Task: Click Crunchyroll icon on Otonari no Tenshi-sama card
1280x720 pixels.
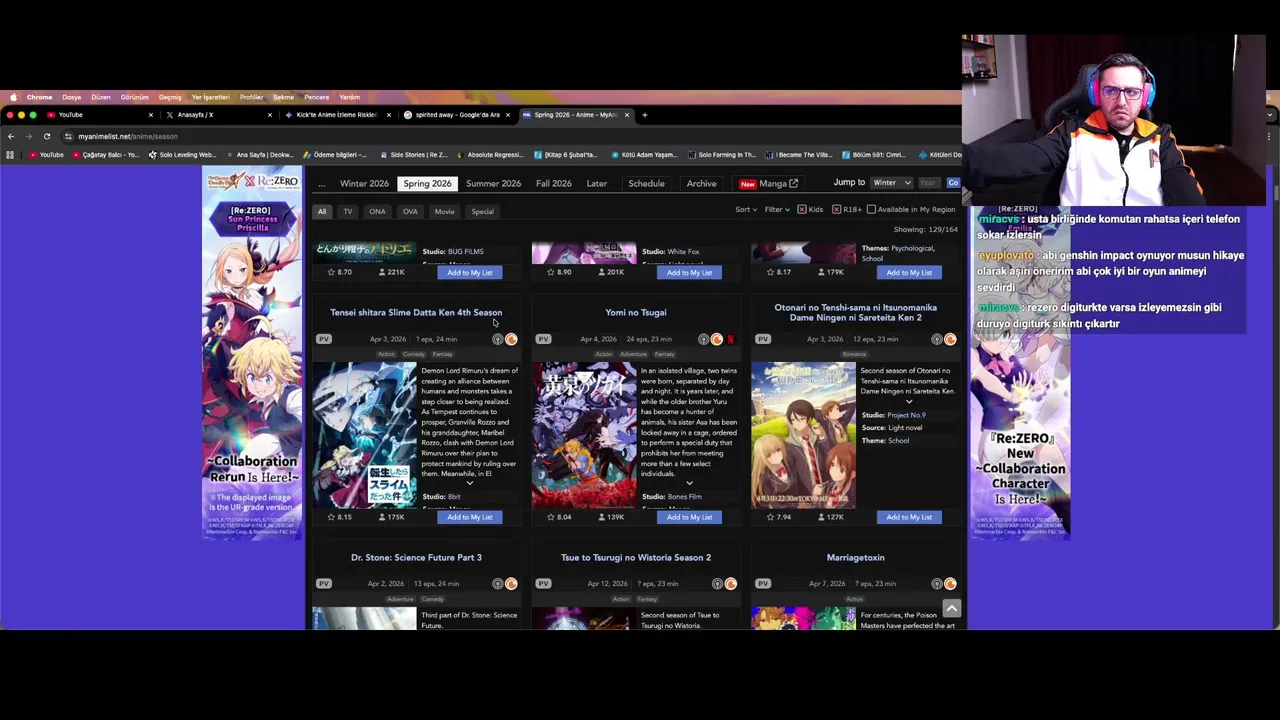Action: [x=950, y=339]
